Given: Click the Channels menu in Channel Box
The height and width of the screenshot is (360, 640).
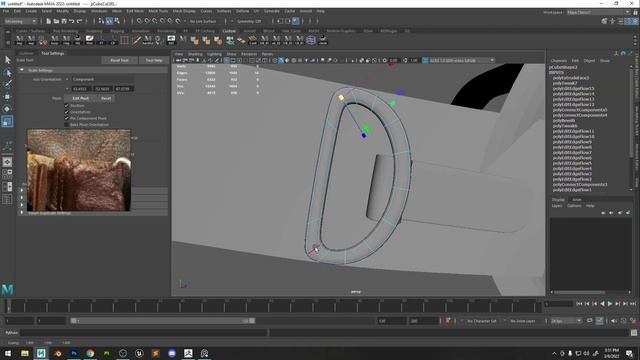Looking at the screenshot, I should coord(558,61).
